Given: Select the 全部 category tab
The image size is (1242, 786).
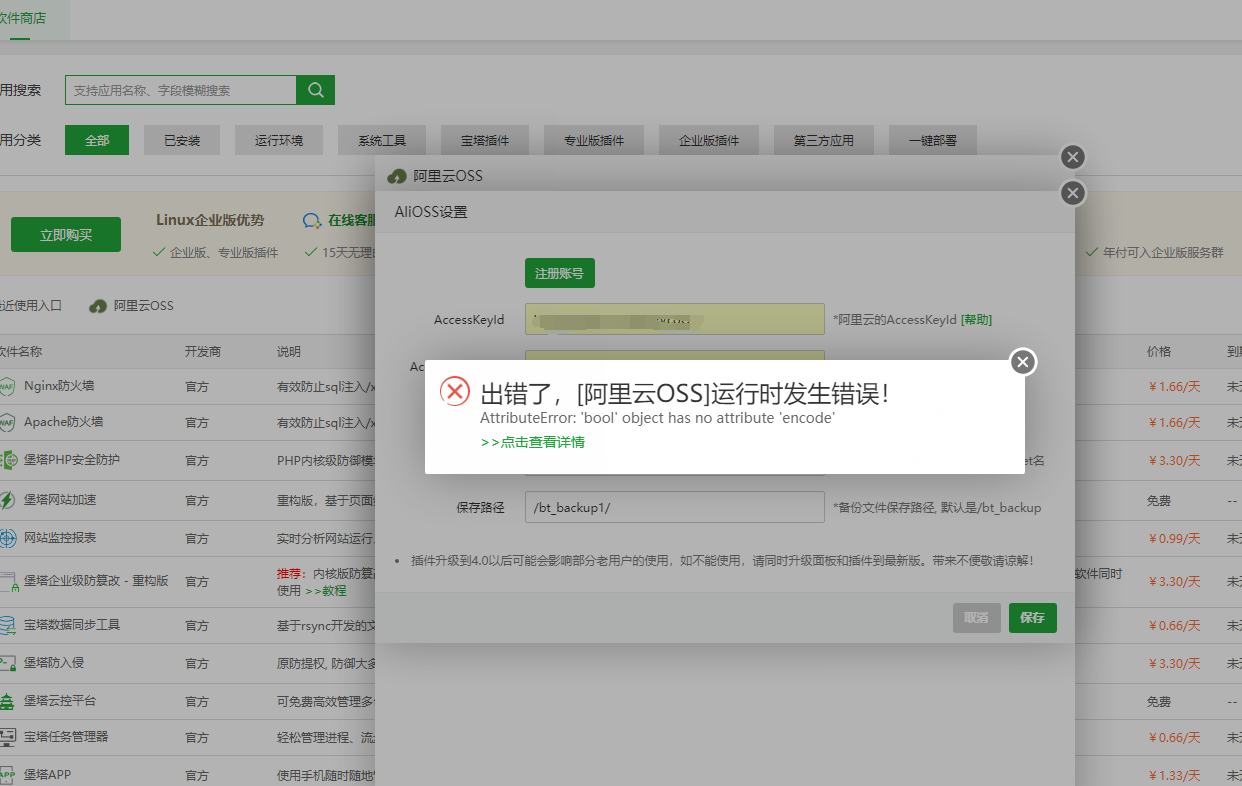Looking at the screenshot, I should (x=97, y=140).
